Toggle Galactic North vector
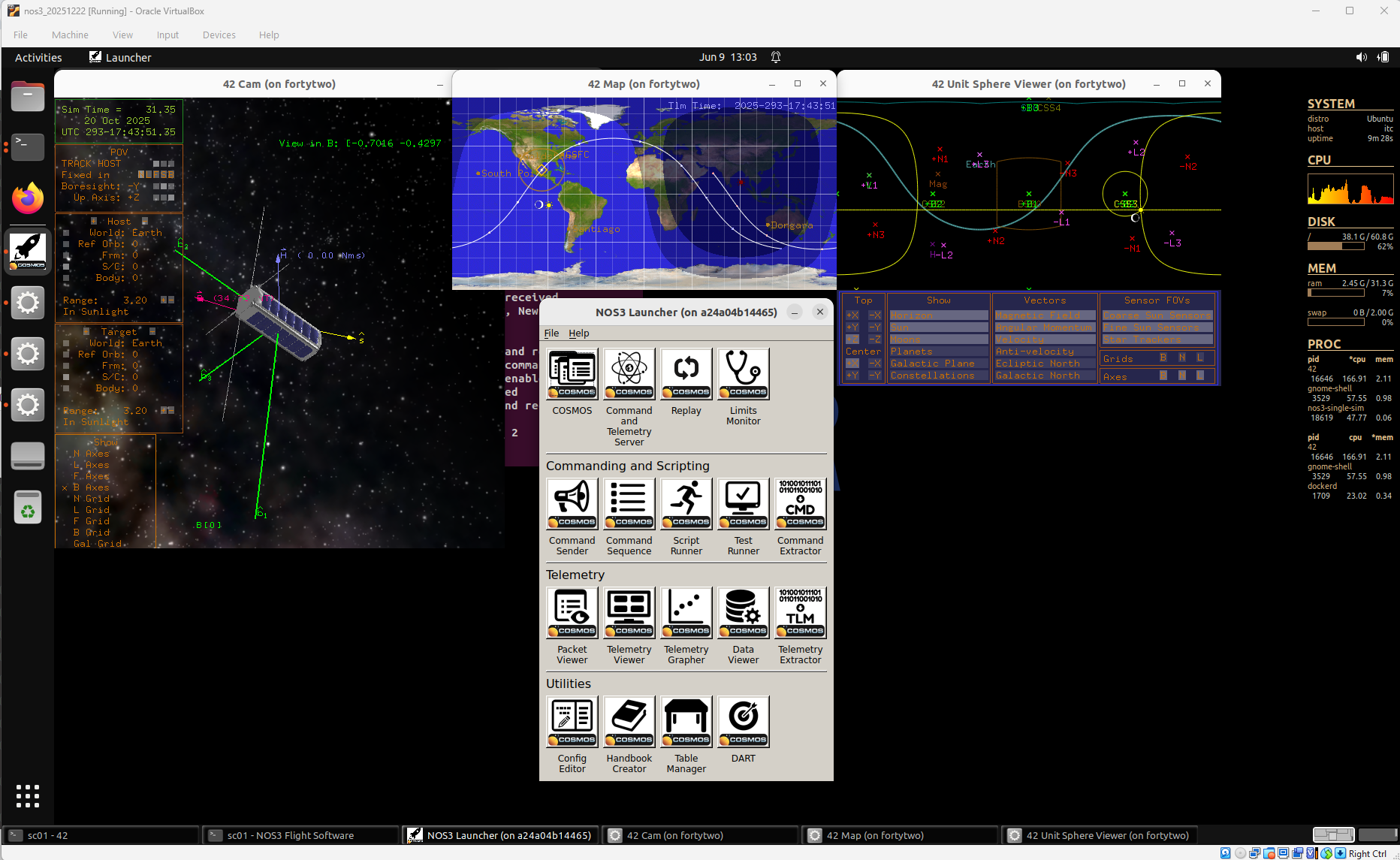 click(1045, 376)
